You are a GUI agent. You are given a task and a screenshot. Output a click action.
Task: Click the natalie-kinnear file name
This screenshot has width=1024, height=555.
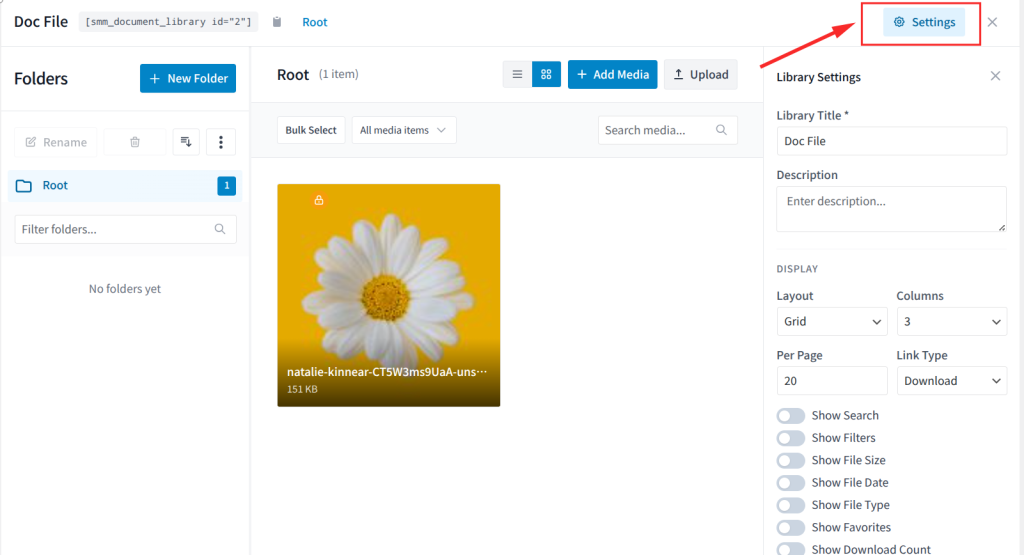coord(387,372)
